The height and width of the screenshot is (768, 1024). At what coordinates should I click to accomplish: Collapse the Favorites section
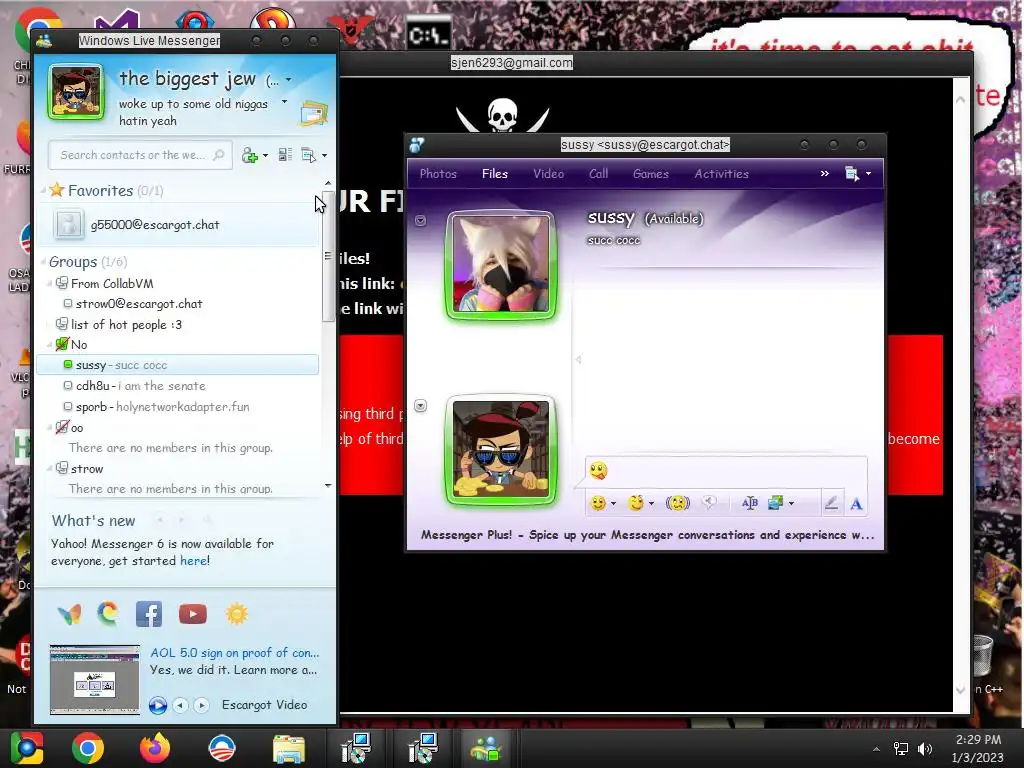point(44,190)
